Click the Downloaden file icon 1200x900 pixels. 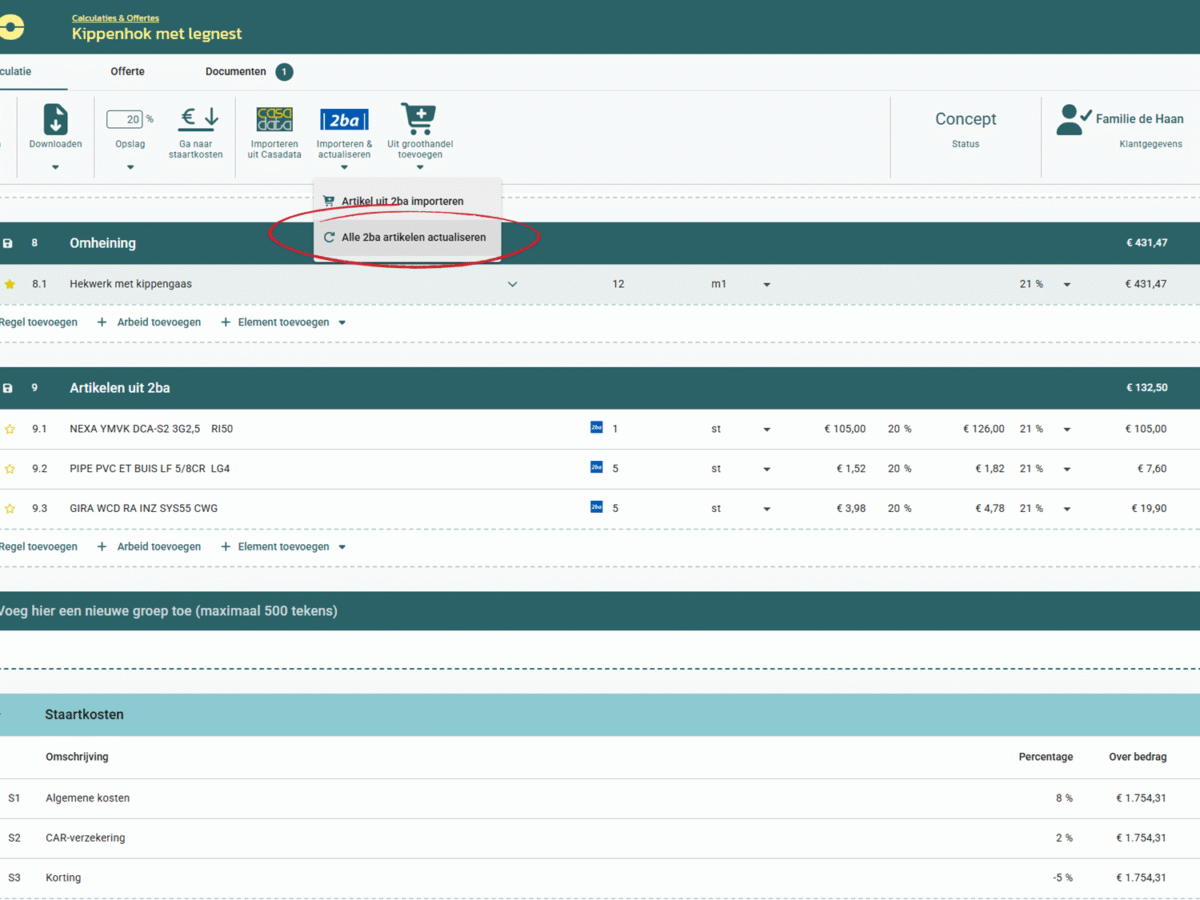pyautogui.click(x=55, y=119)
